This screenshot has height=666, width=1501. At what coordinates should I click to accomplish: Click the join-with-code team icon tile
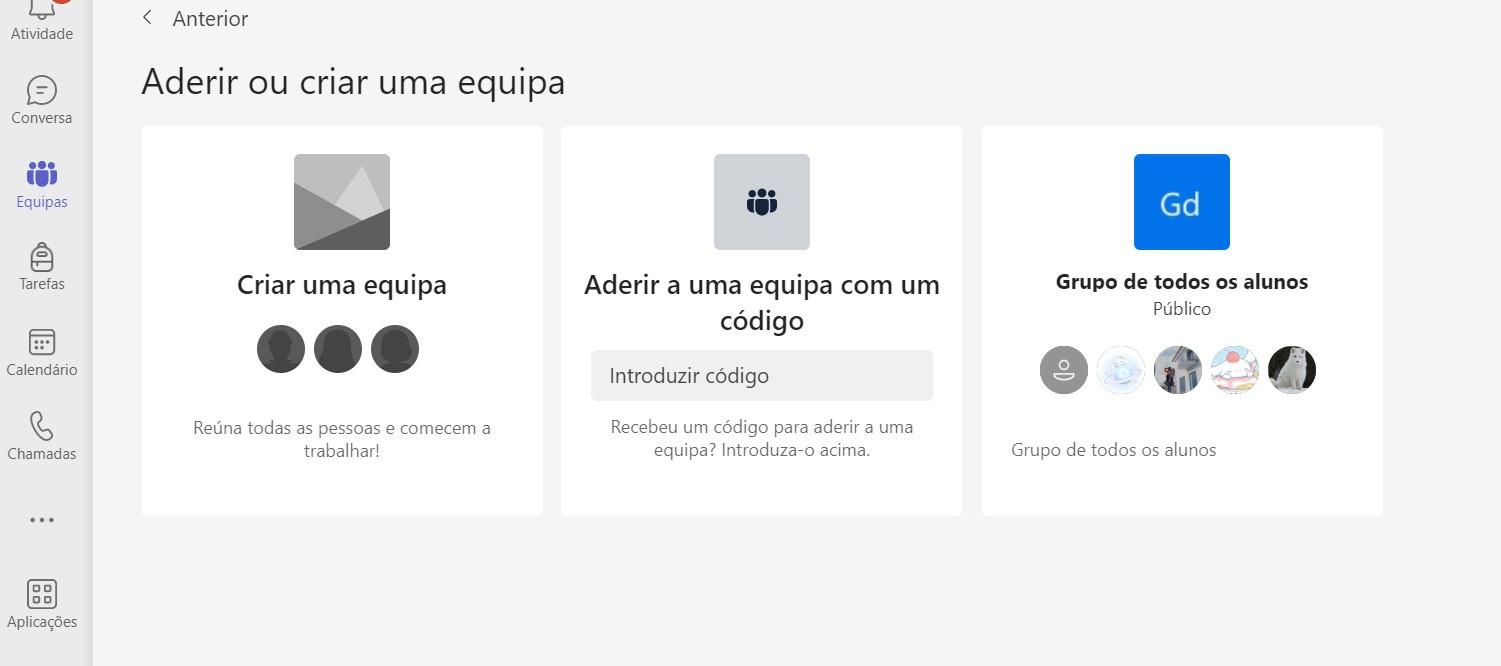761,202
